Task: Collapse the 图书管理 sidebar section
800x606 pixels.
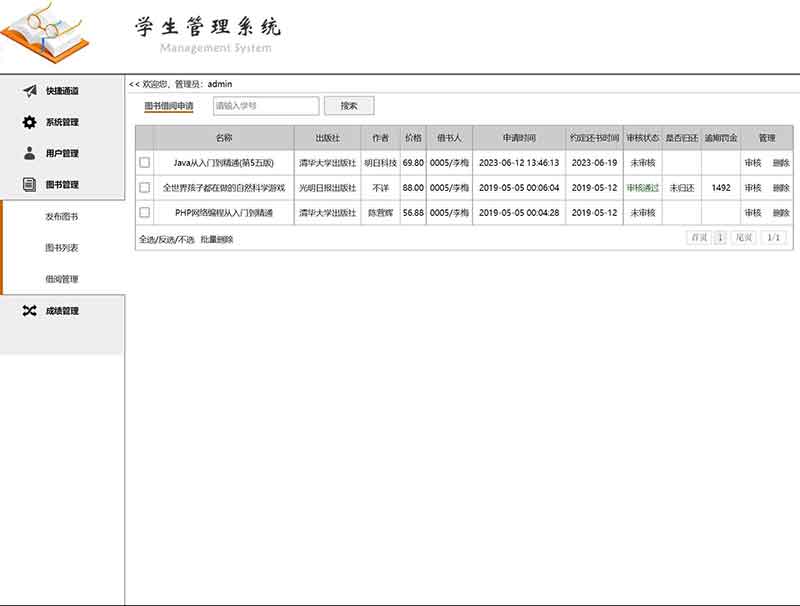Action: click(x=62, y=184)
